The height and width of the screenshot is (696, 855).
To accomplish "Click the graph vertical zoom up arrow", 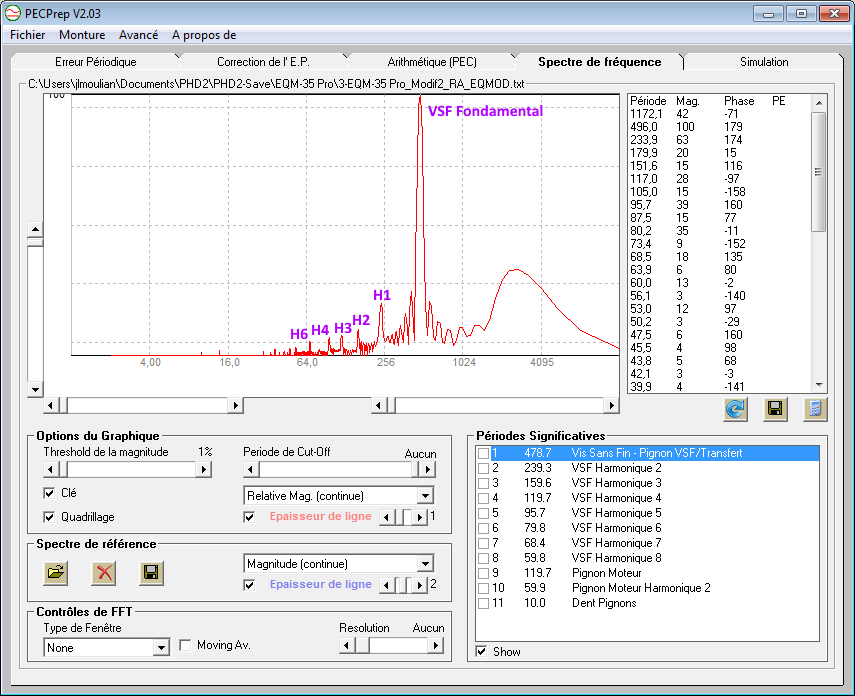I will 35,229.
